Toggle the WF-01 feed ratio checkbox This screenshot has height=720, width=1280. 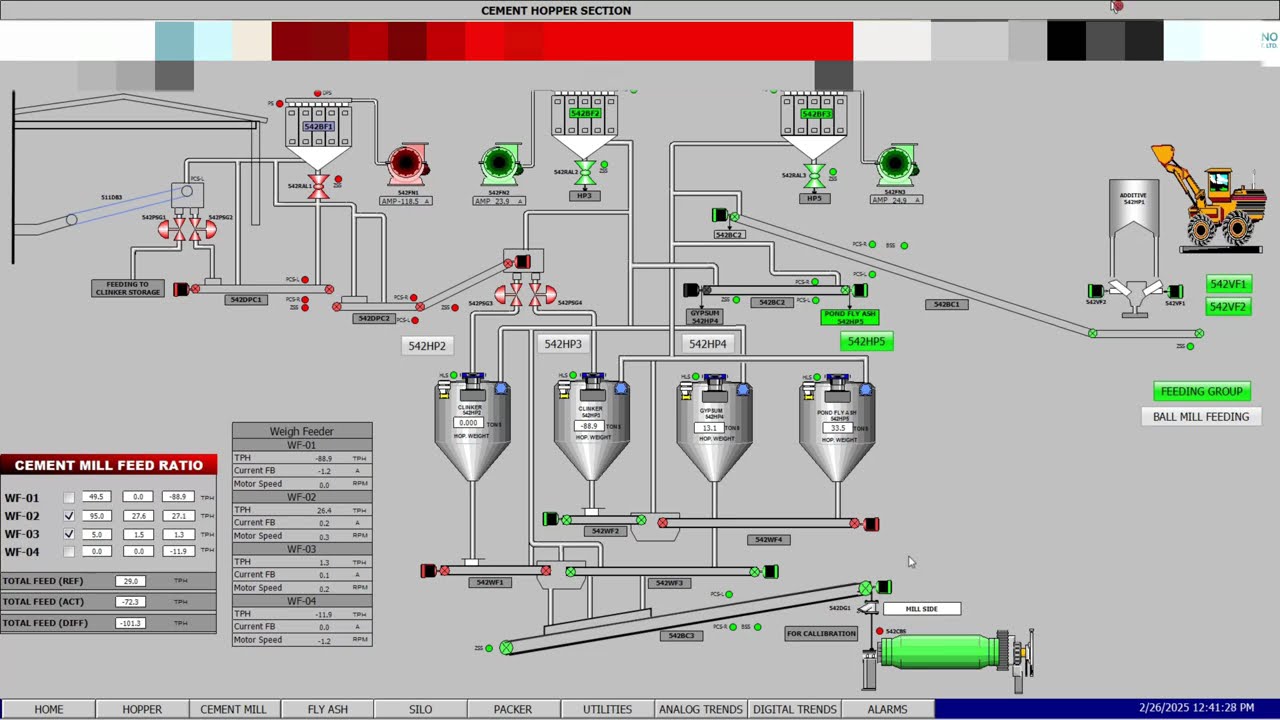pyautogui.click(x=69, y=497)
